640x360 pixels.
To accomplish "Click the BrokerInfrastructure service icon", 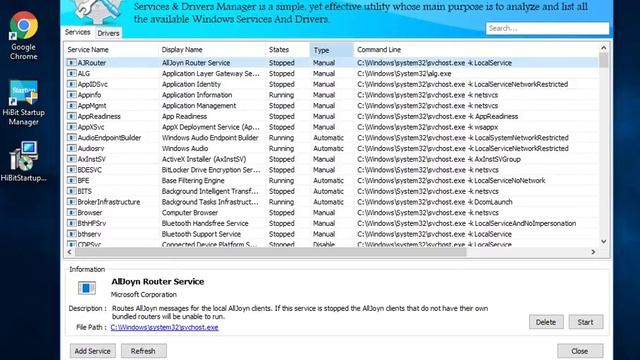I will [71, 202].
